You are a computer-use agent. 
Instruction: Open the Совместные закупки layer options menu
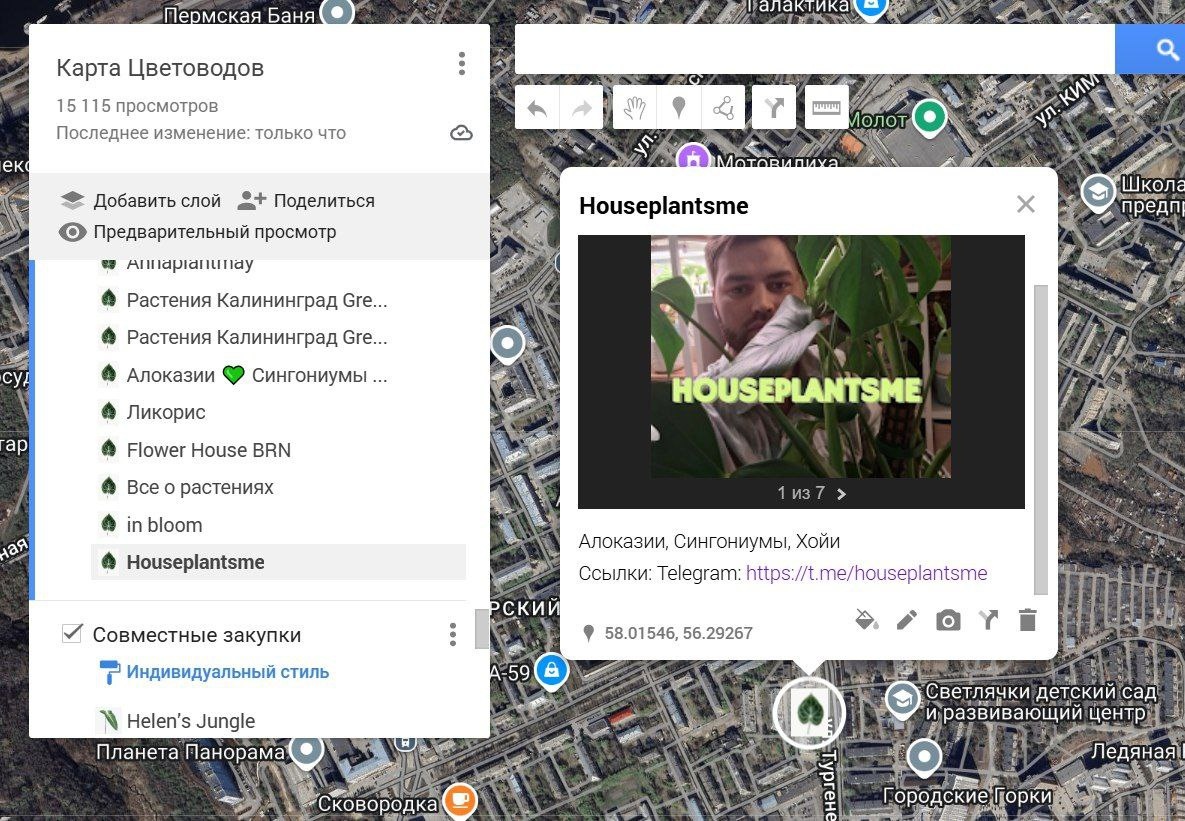click(453, 634)
